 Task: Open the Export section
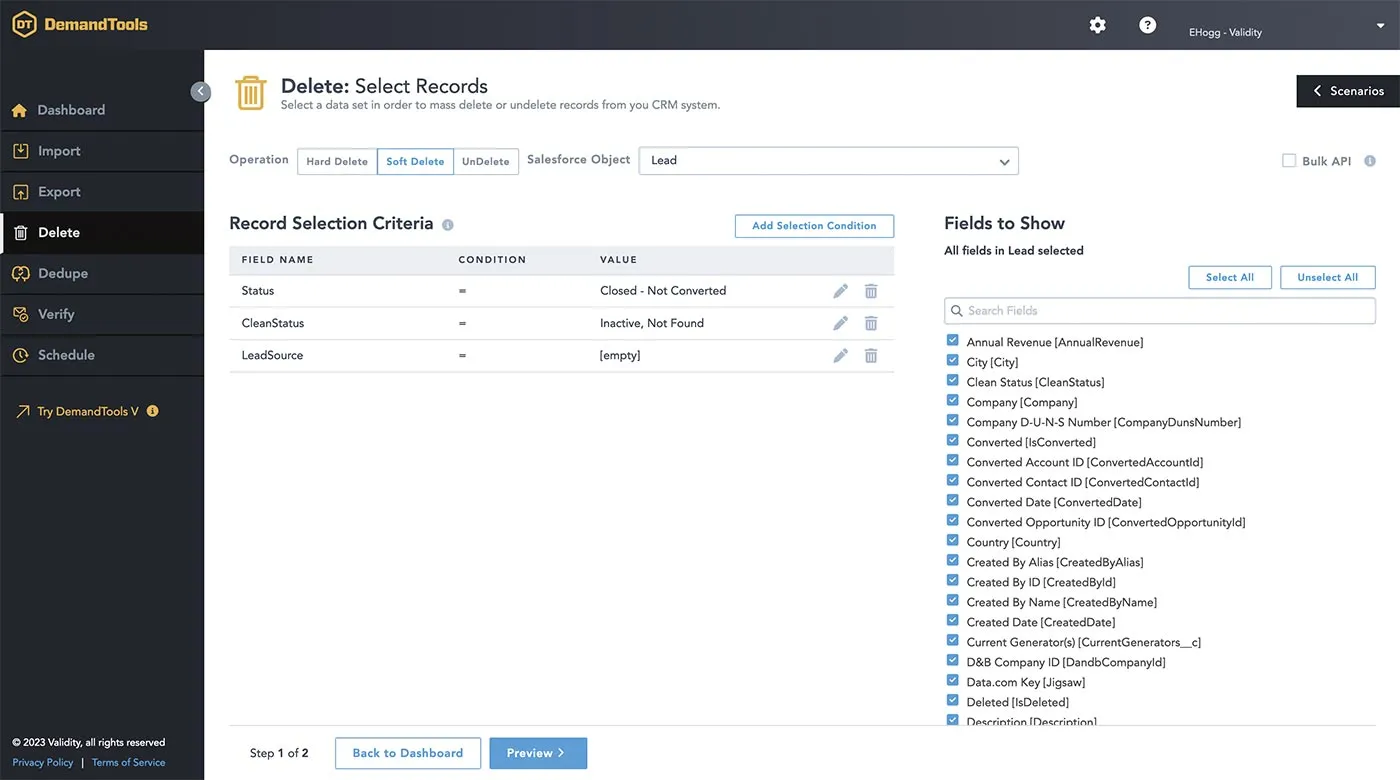pos(102,192)
